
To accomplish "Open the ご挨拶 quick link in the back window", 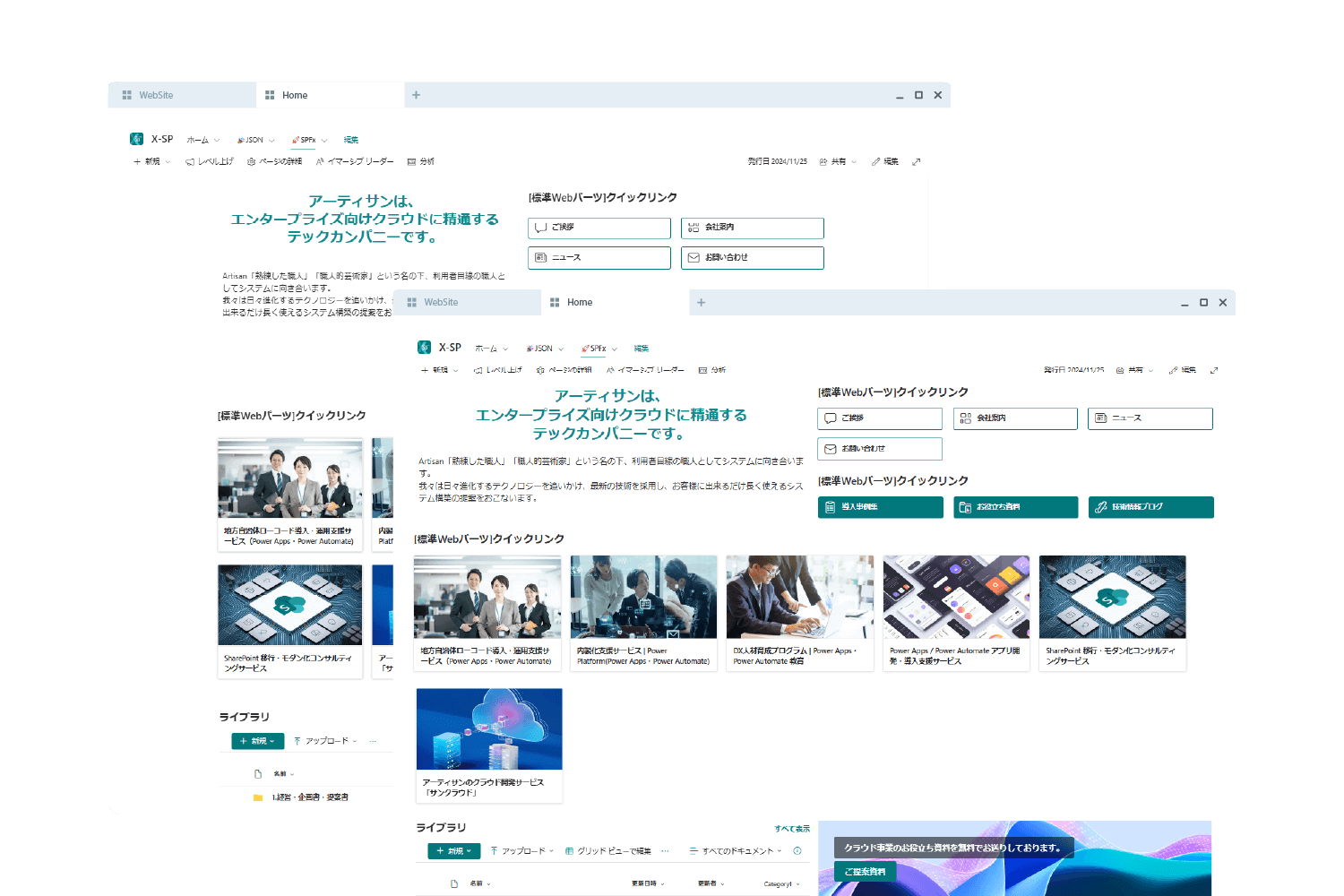I will (x=599, y=228).
